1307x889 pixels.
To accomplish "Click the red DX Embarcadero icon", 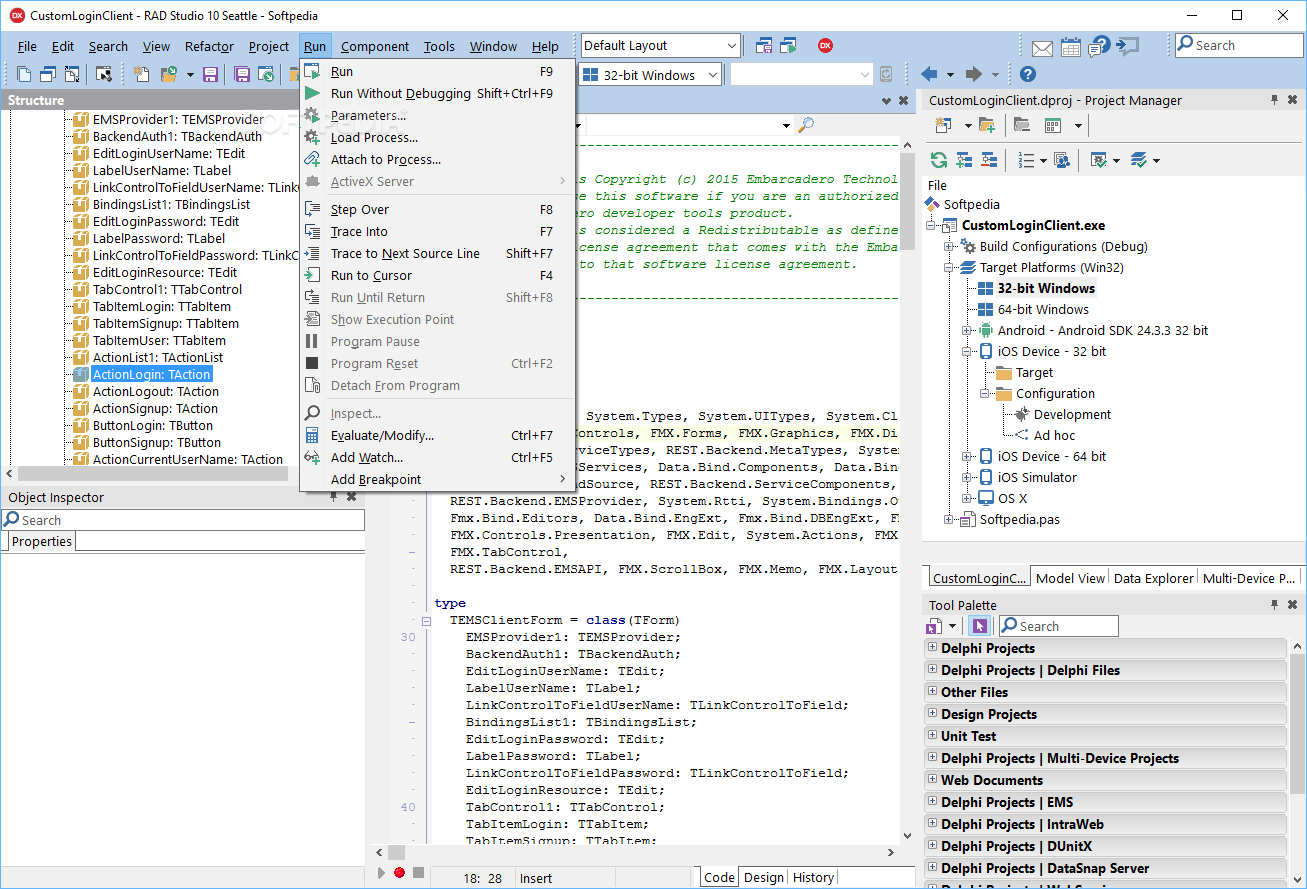I will pyautogui.click(x=825, y=45).
